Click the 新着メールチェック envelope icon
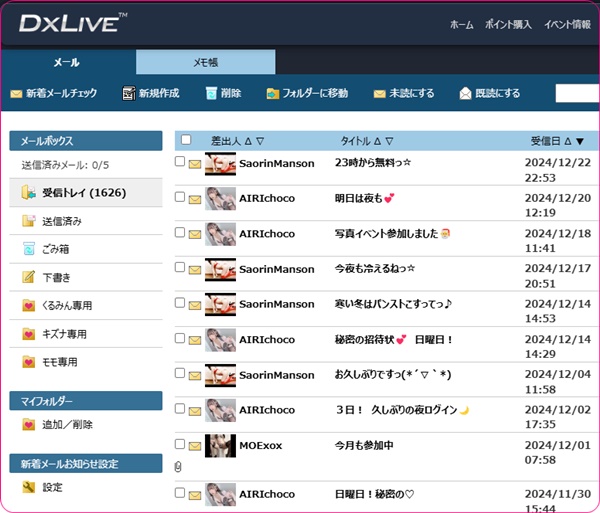Image resolution: width=600 pixels, height=513 pixels. coord(16,94)
